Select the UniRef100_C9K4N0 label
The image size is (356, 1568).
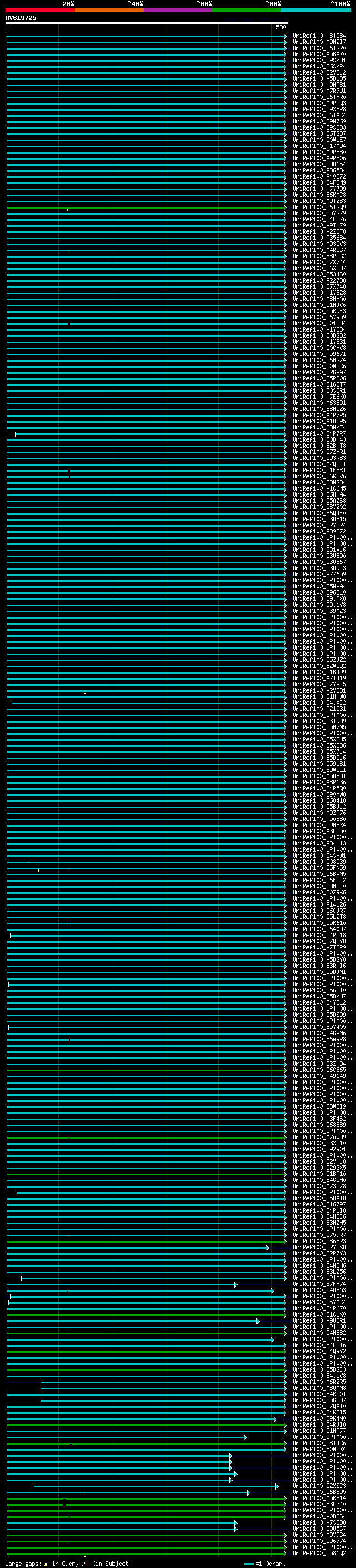coord(319,1418)
